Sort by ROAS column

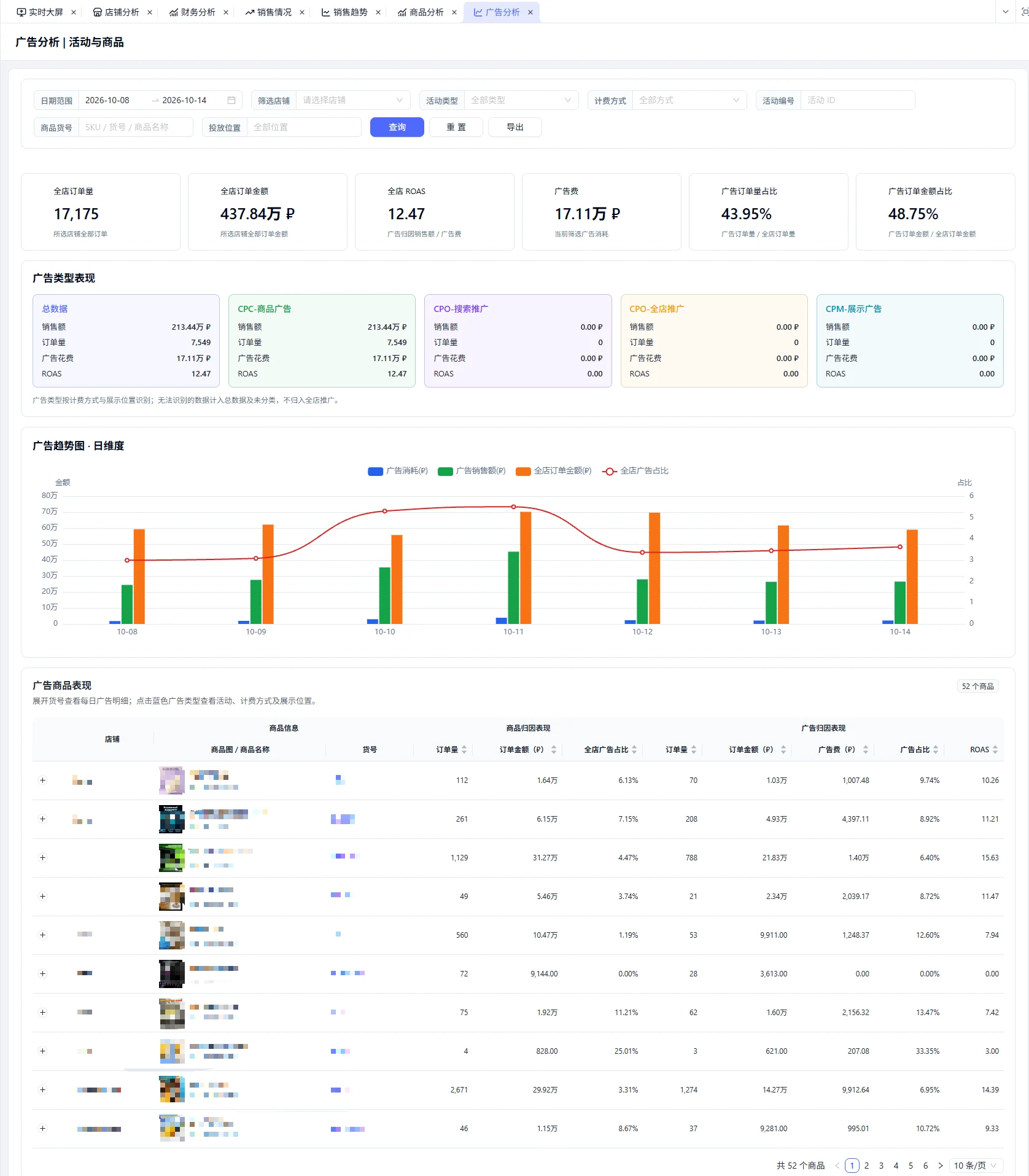995,750
